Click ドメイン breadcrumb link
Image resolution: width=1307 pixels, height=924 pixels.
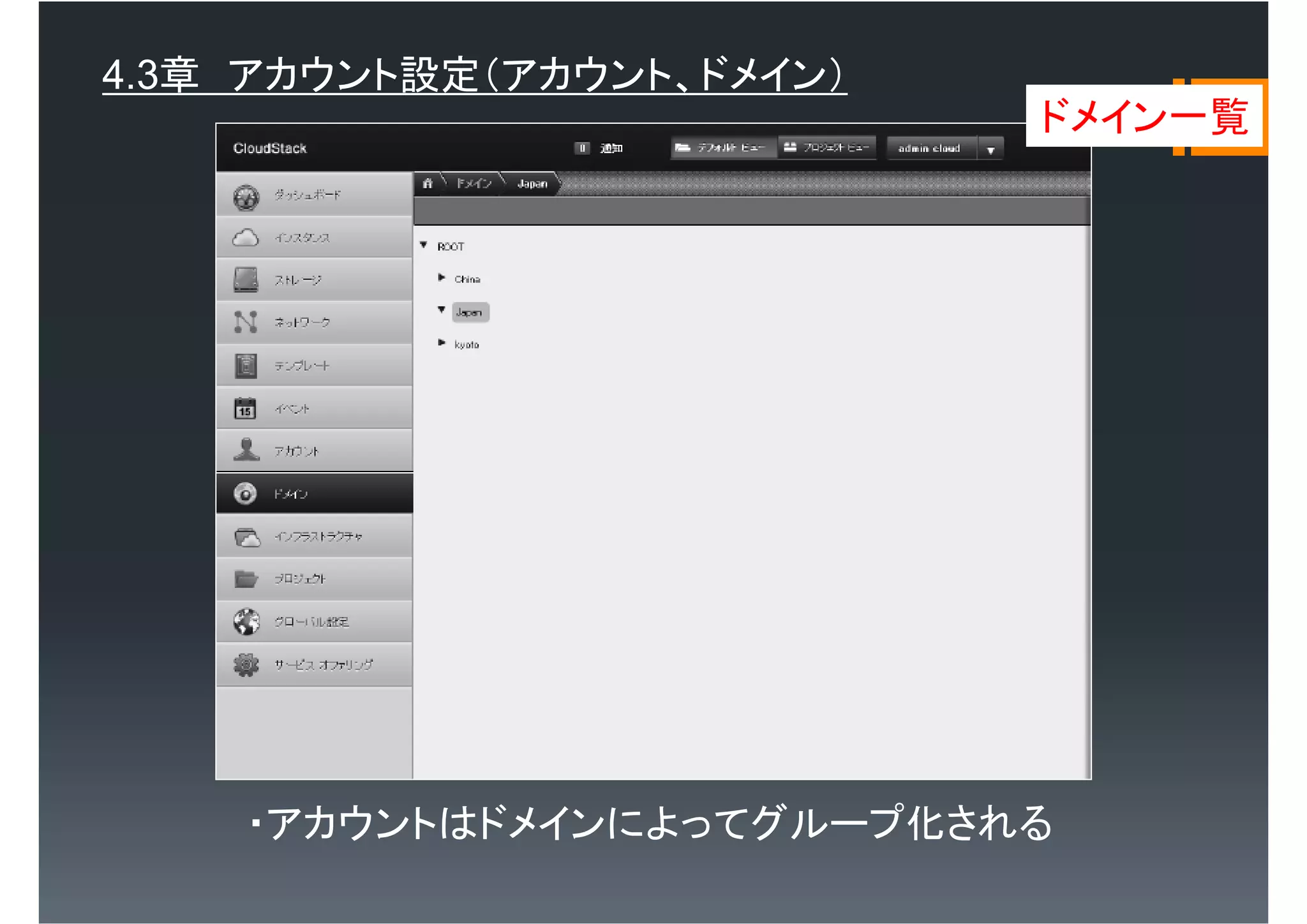pos(474,184)
